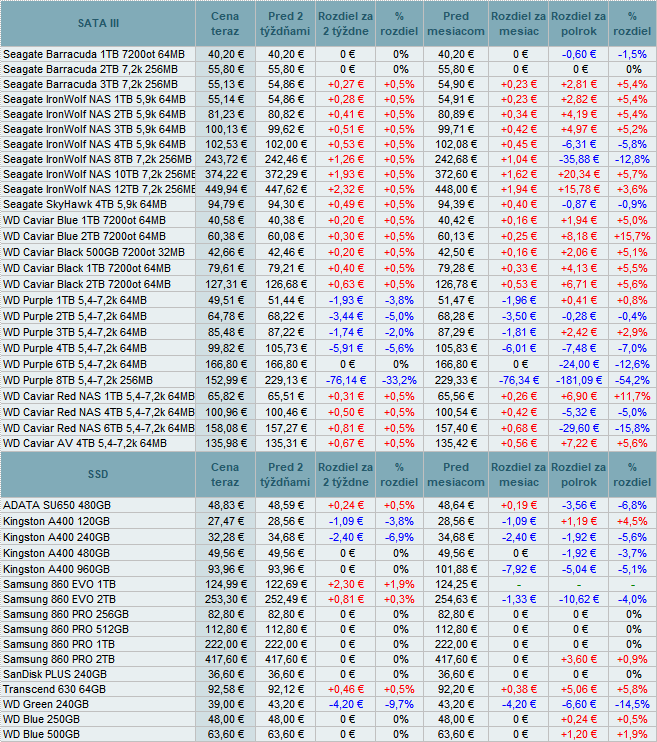Select WD Purple 3TB row name
This screenshot has width=657, height=742.
(75, 333)
